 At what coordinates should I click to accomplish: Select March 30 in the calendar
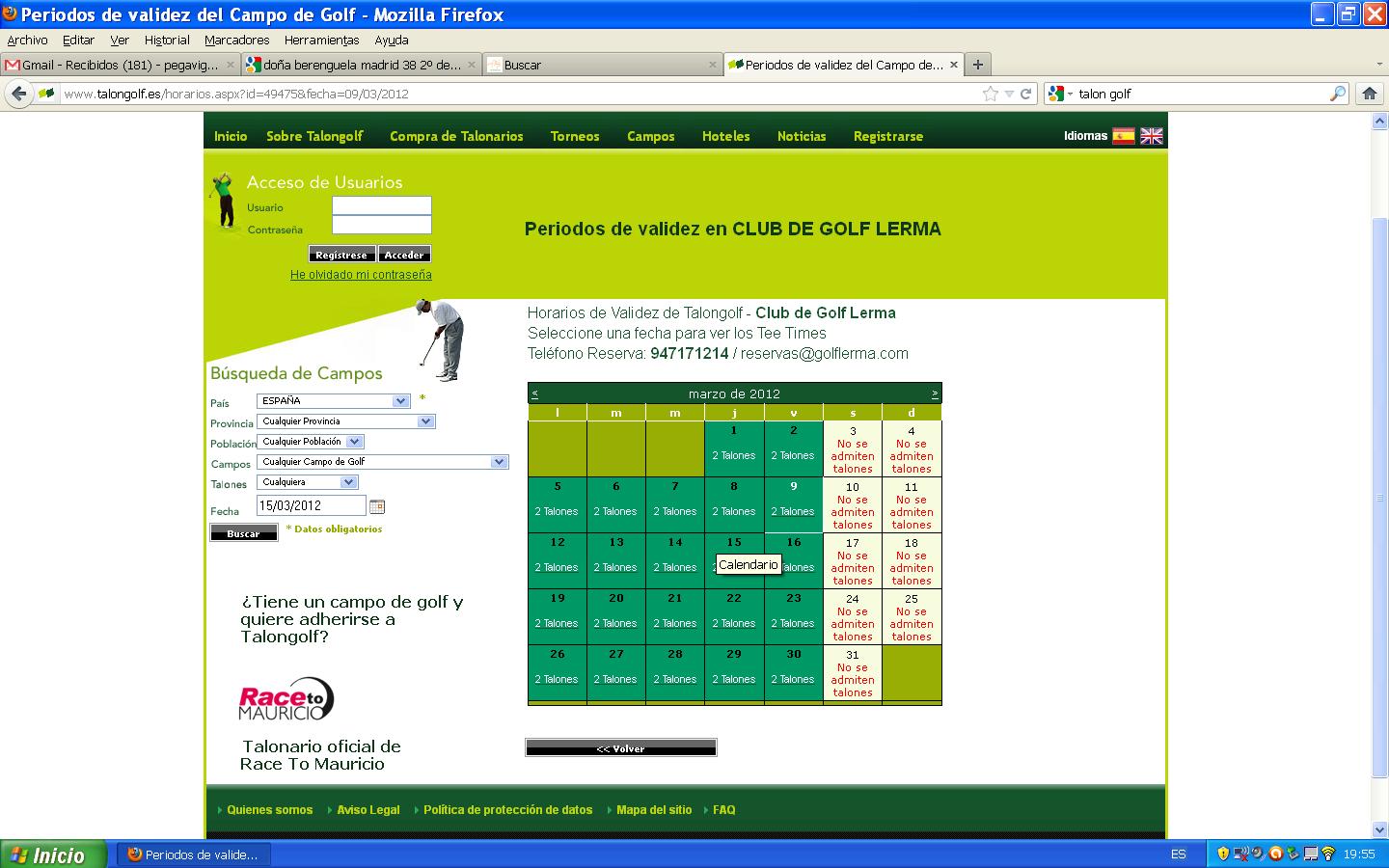coord(794,672)
